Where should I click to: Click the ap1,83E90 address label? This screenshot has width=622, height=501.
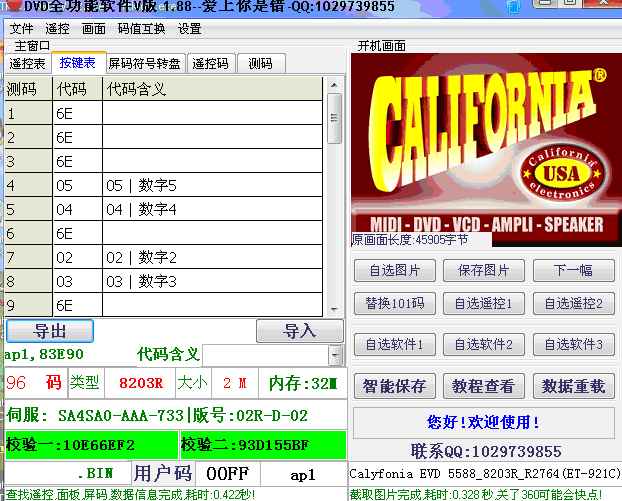coord(44,354)
